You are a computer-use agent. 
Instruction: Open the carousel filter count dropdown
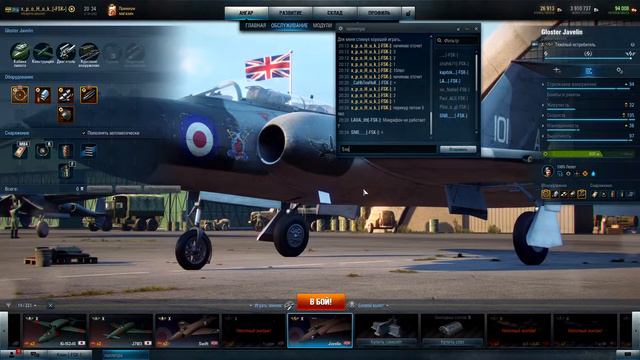[27, 305]
